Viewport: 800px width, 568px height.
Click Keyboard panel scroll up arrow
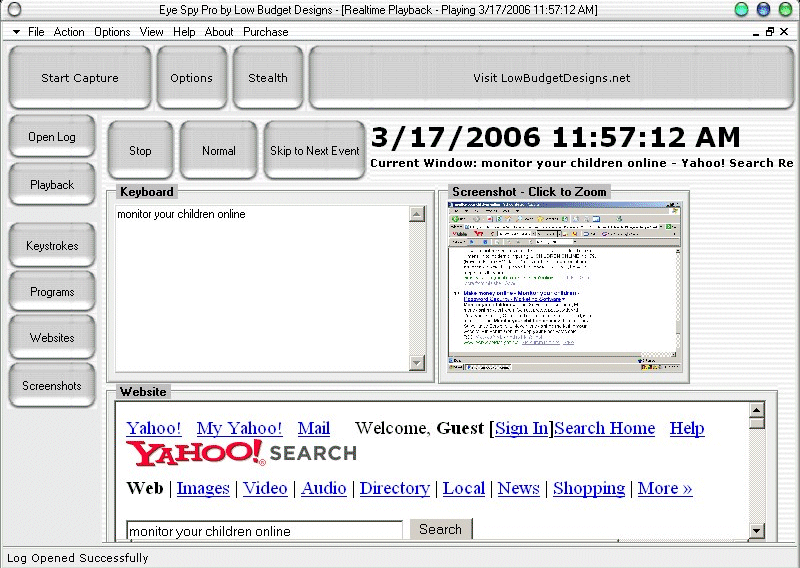(417, 214)
